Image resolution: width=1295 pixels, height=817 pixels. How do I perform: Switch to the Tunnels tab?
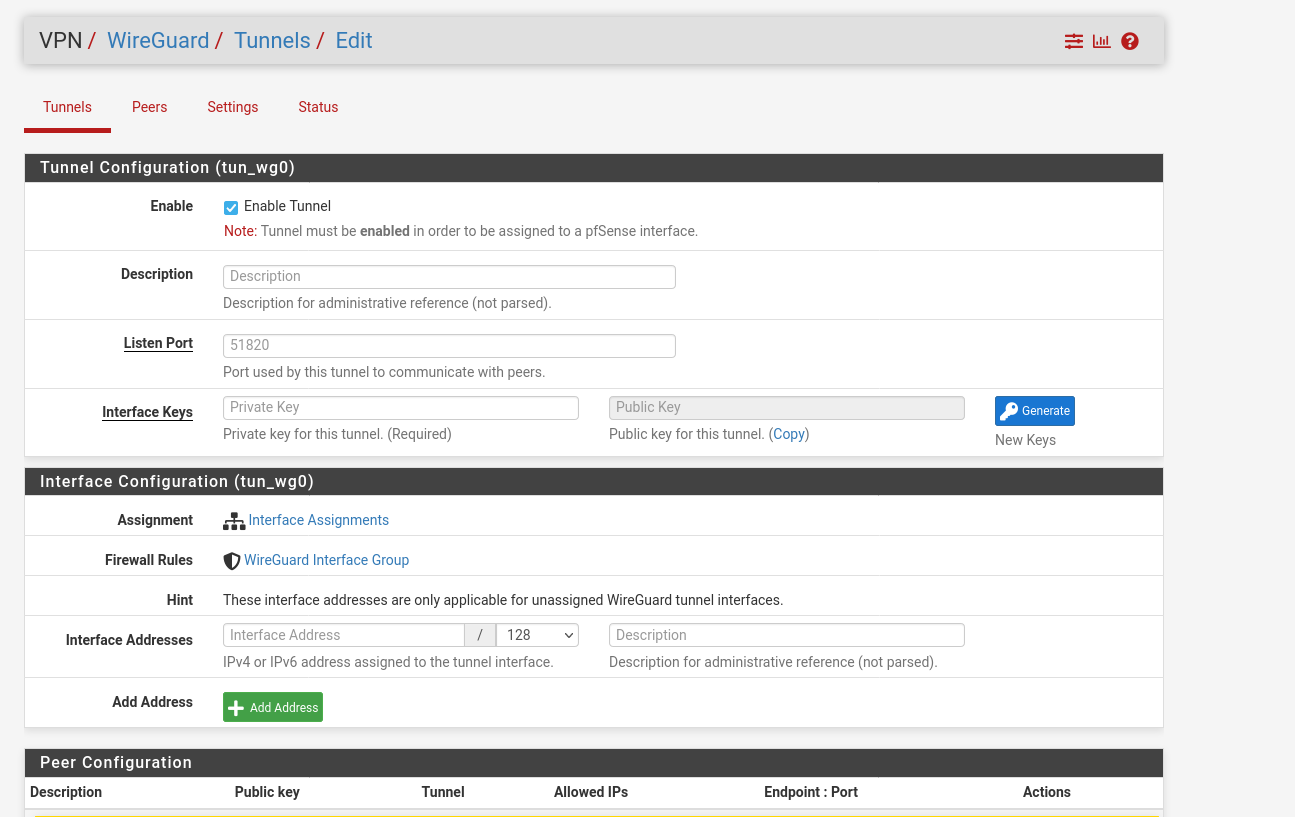tap(67, 107)
